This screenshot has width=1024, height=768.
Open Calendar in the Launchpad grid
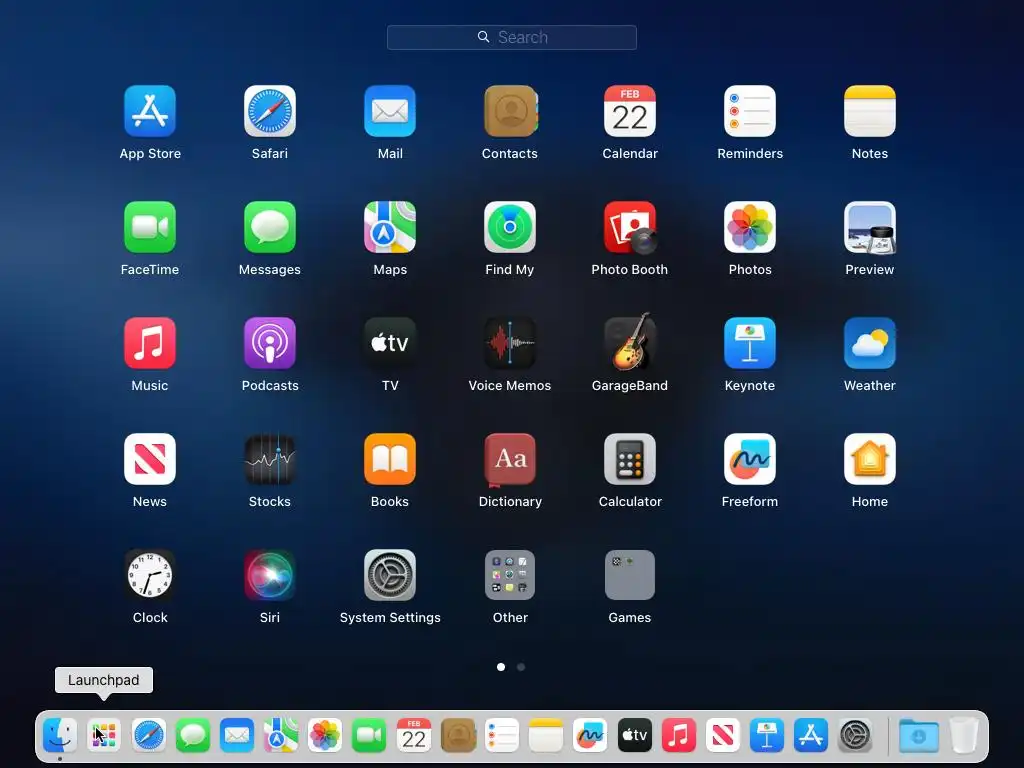[x=630, y=111]
